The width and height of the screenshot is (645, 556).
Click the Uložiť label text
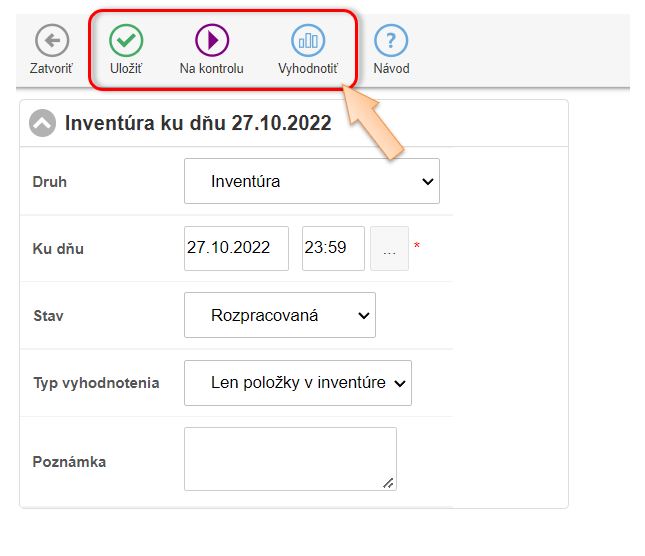(x=126, y=69)
